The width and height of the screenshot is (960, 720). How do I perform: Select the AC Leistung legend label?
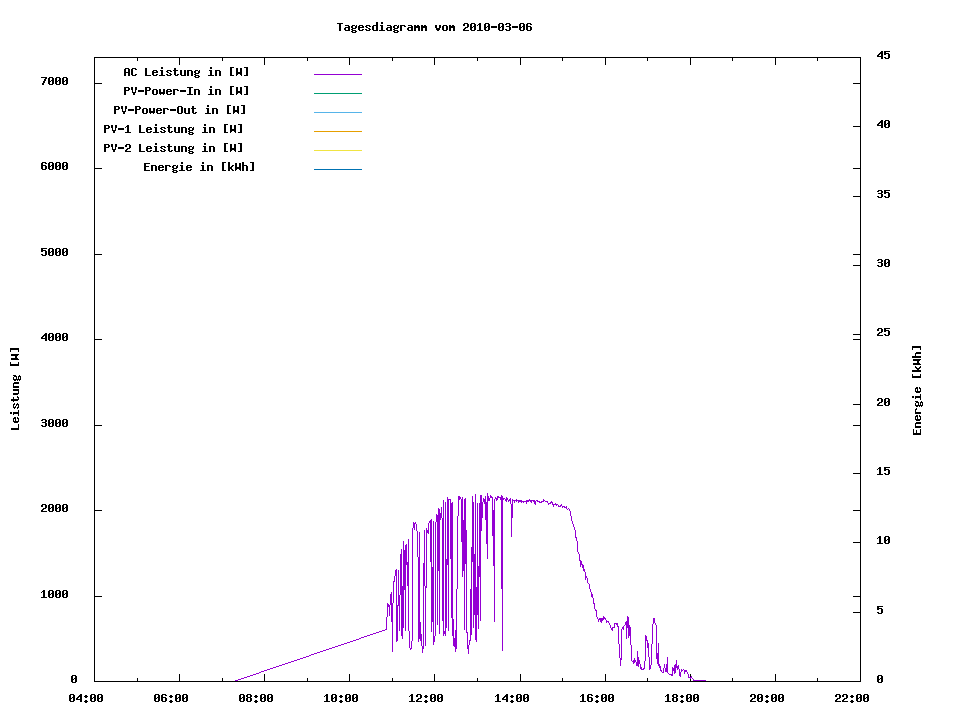coord(186,72)
